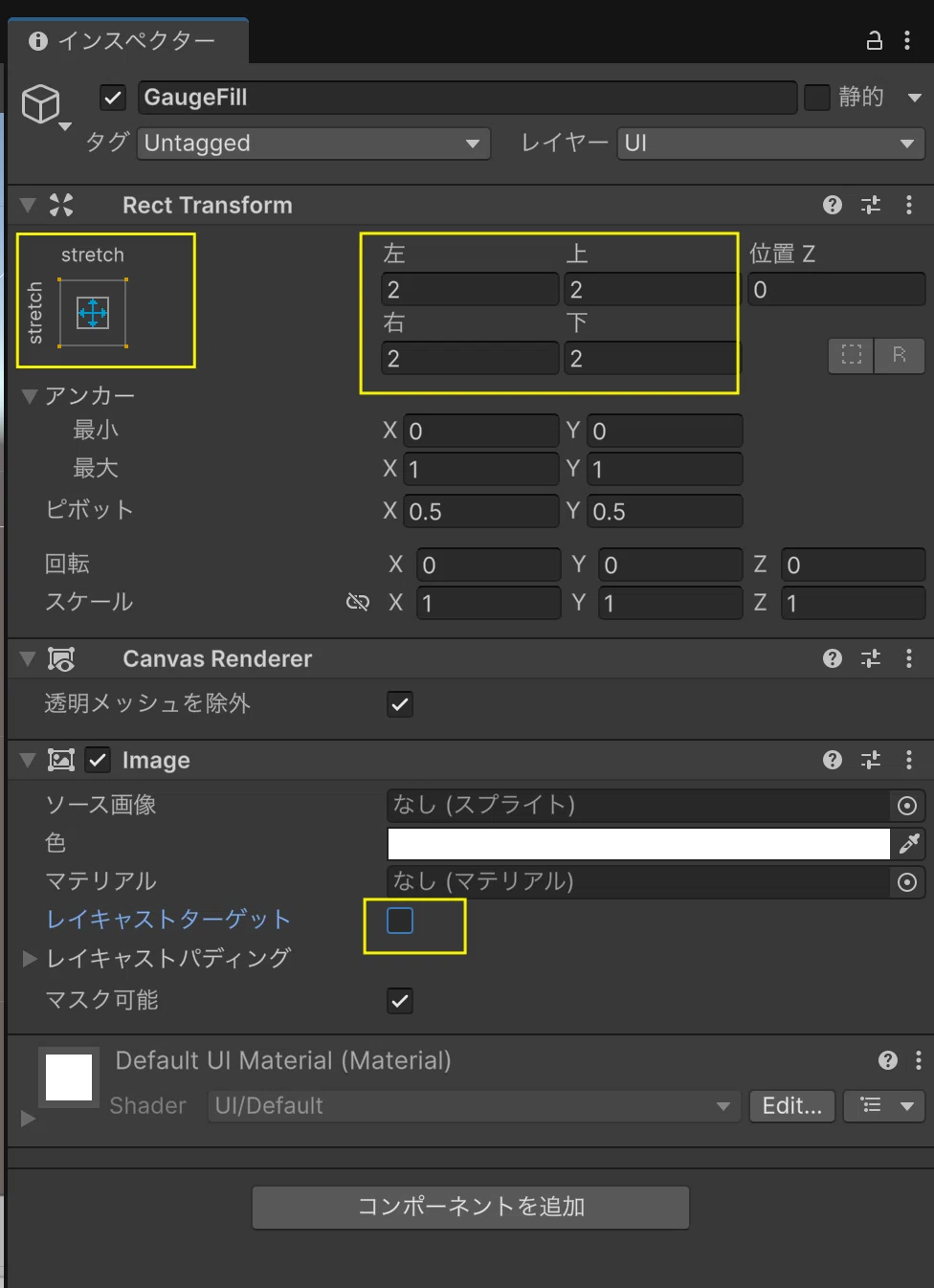Click the Canvas Renderer component header title

pyautogui.click(x=217, y=658)
